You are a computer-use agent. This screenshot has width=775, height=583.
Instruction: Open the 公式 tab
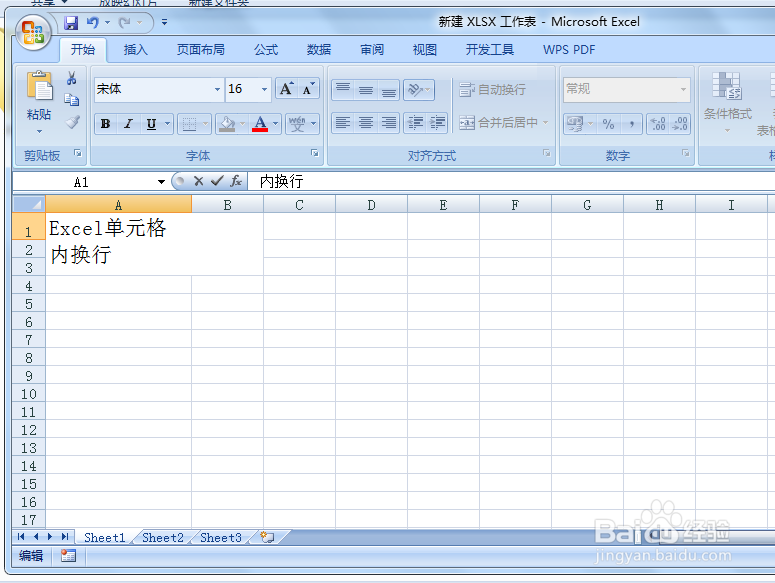tap(266, 49)
